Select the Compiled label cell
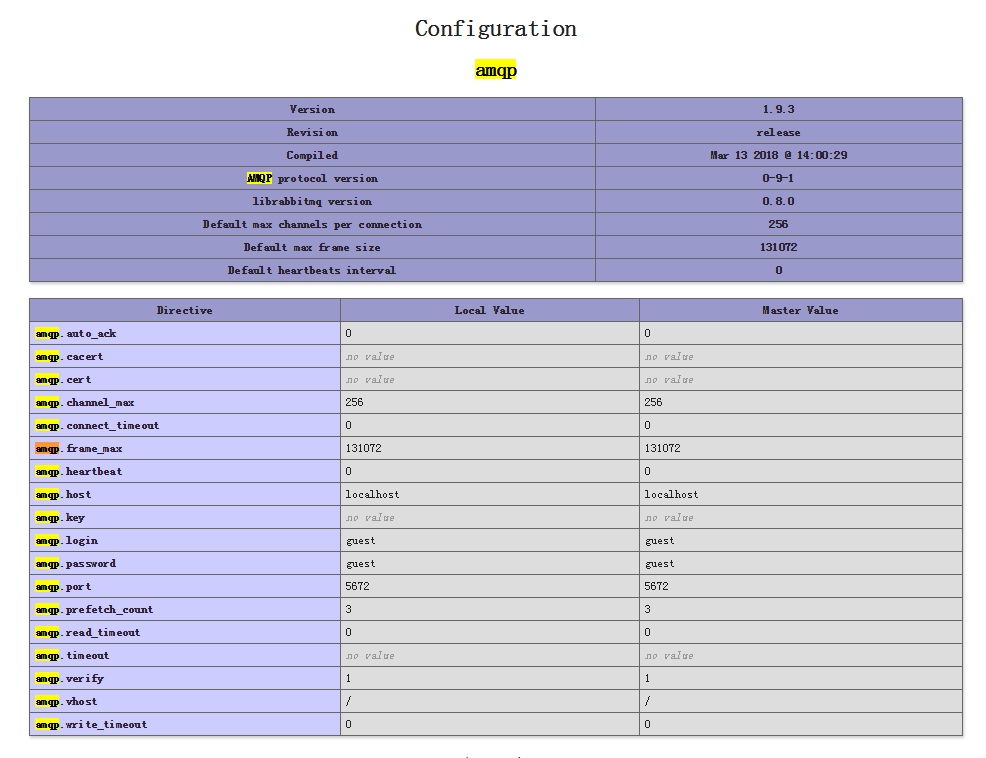Viewport: 986px width, 758px height. pos(312,155)
